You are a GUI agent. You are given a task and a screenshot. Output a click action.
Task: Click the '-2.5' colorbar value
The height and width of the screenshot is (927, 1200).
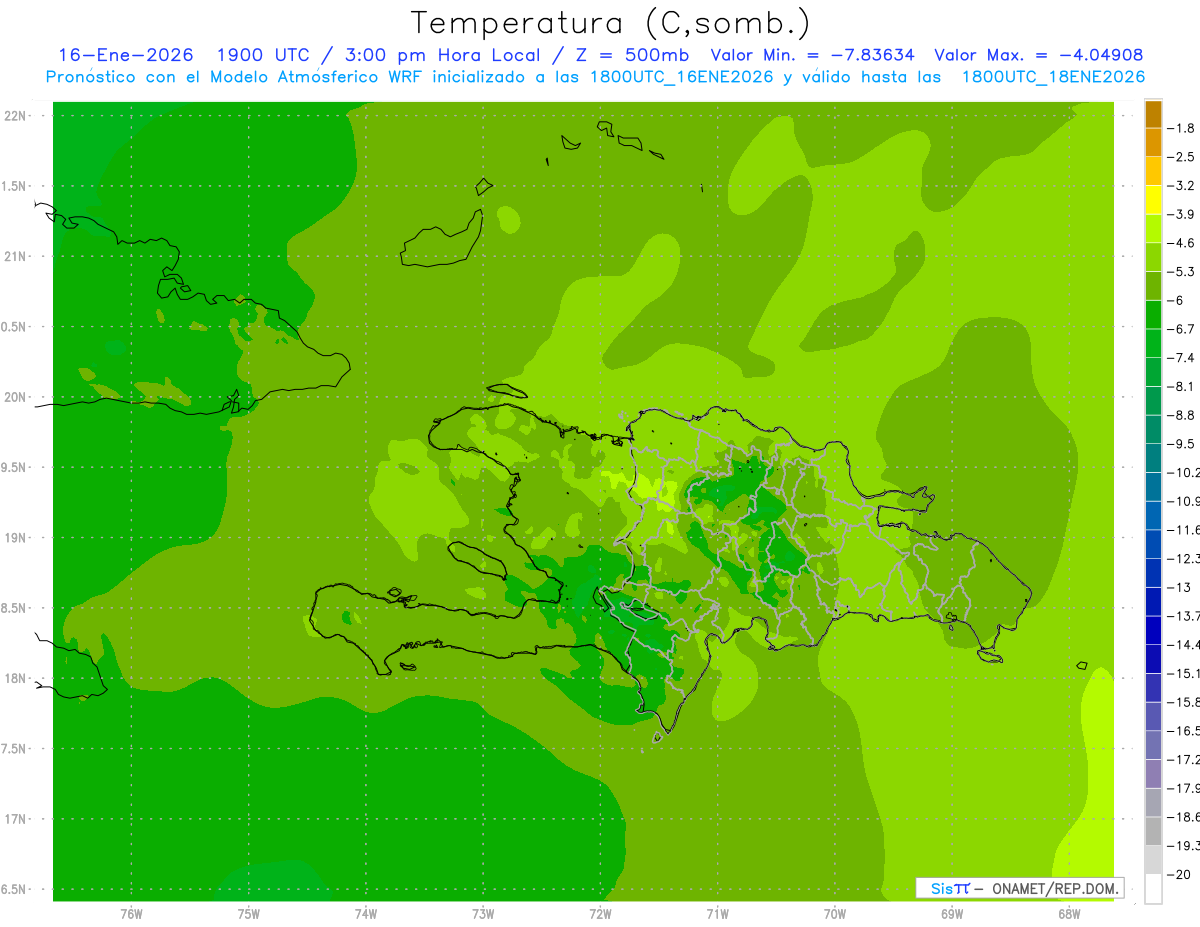(1181, 157)
